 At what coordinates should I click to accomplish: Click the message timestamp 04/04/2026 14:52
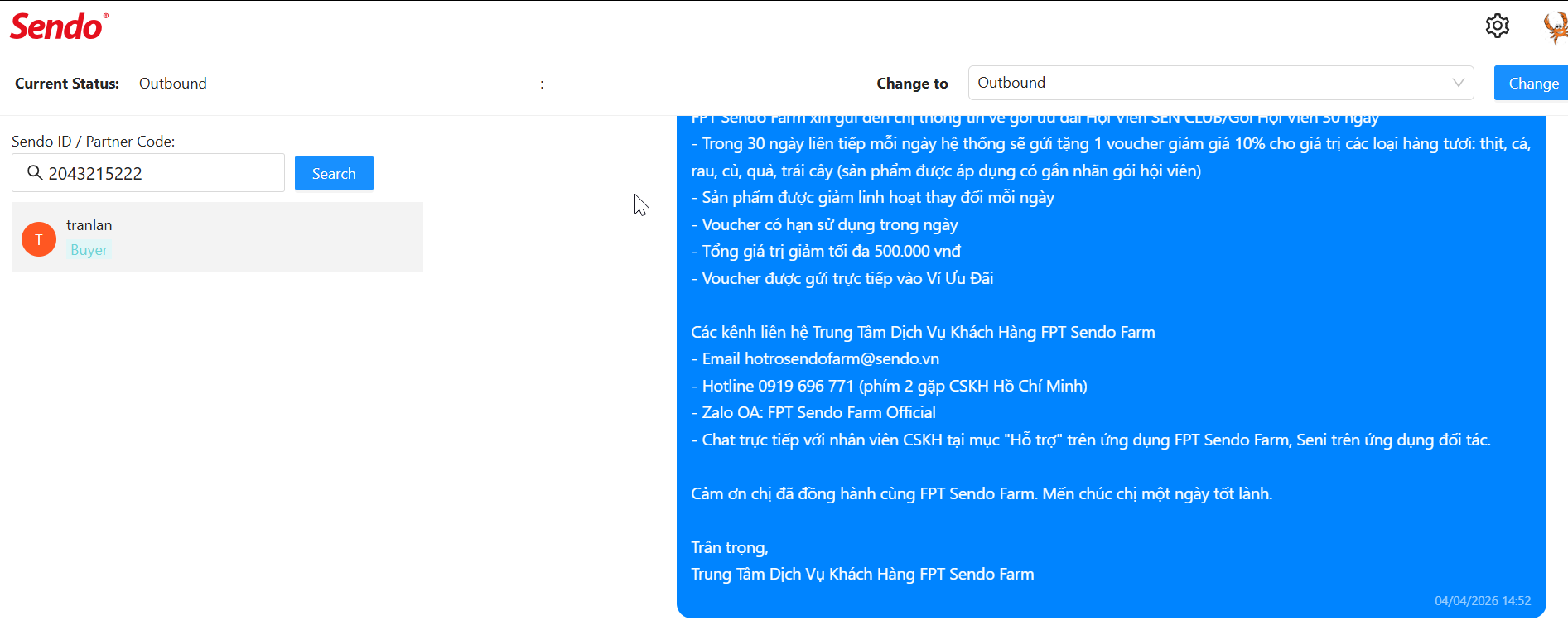[x=1483, y=601]
